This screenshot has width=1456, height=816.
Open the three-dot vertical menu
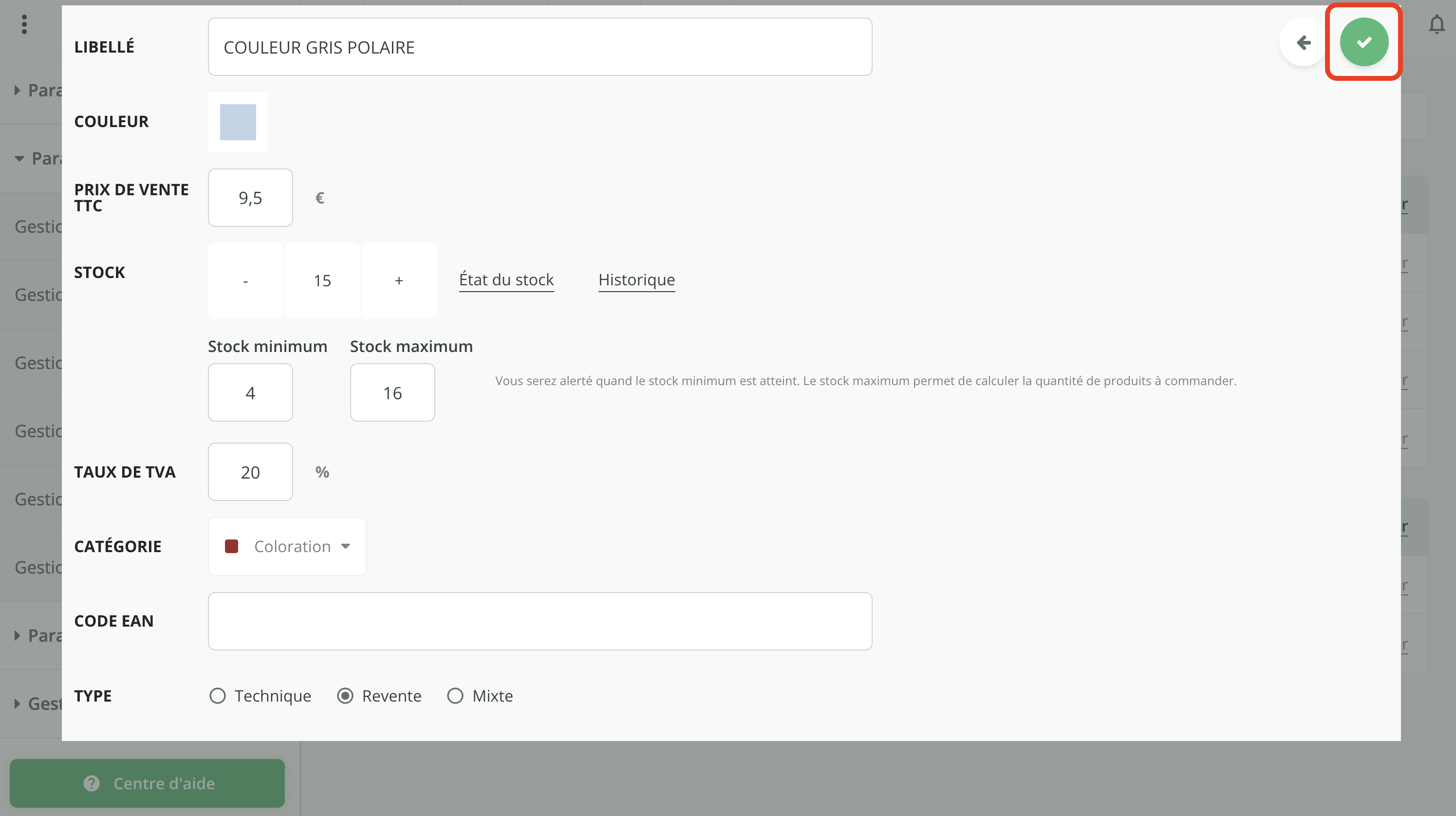[24, 24]
